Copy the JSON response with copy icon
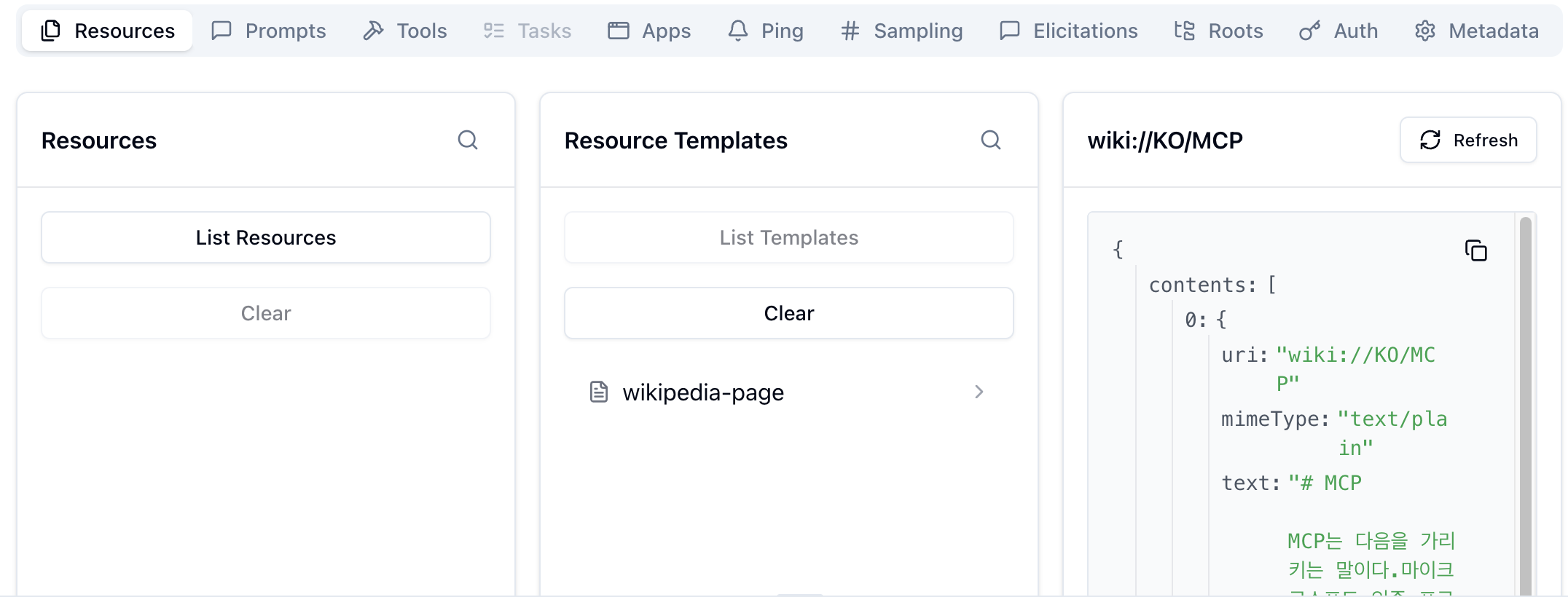Screen dimensions: 1568x597 [1475, 251]
